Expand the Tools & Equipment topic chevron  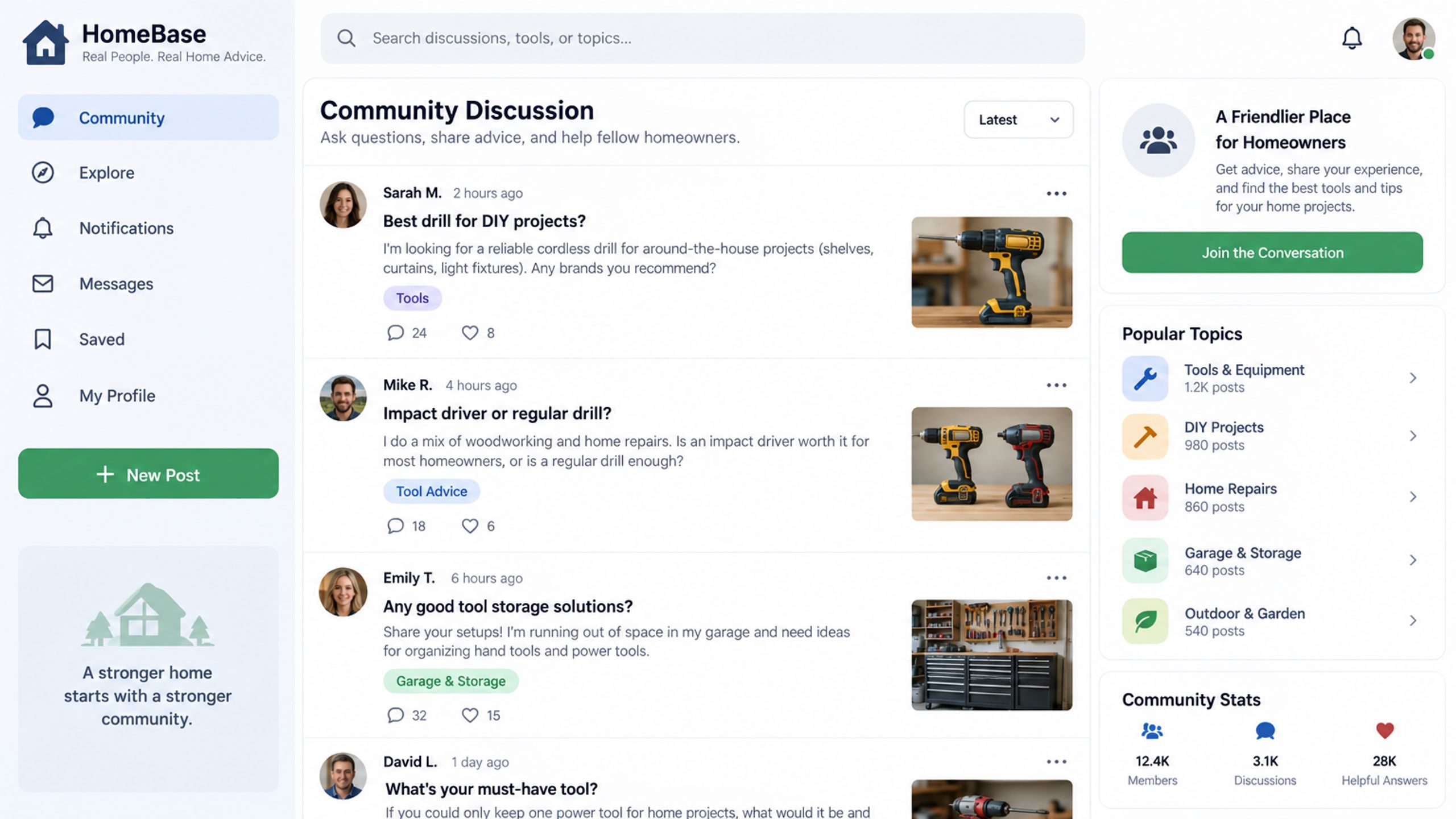[1413, 378]
